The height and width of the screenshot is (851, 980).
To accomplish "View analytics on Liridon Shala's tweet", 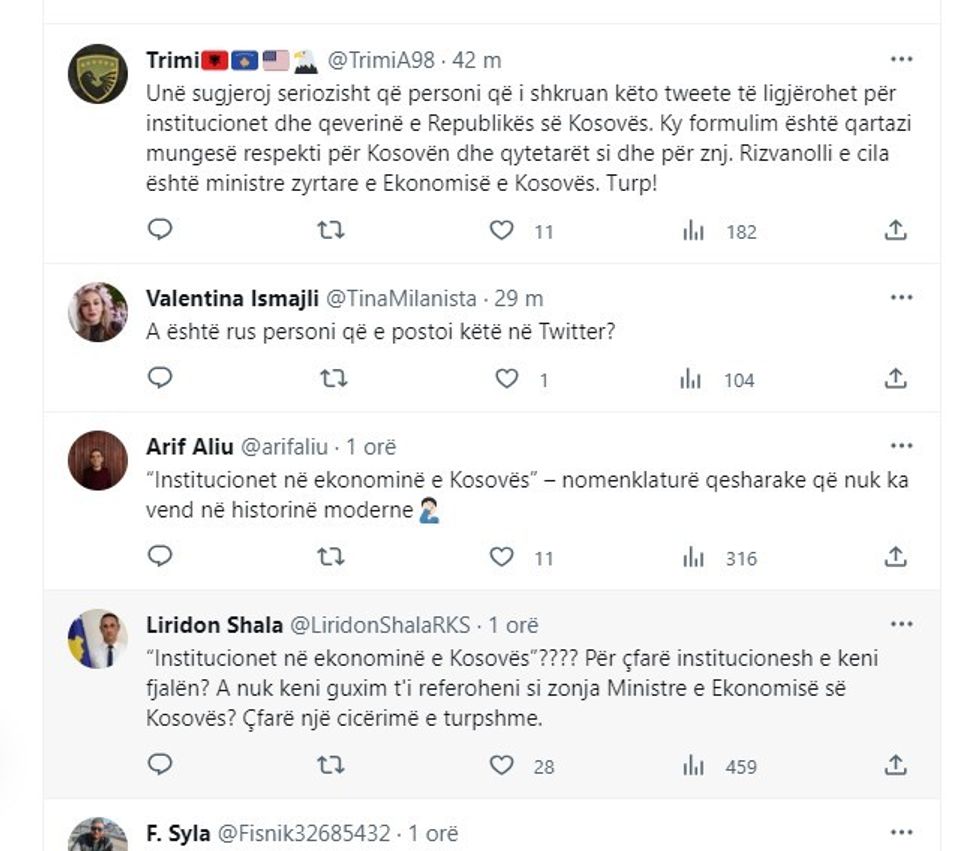I will click(x=693, y=766).
